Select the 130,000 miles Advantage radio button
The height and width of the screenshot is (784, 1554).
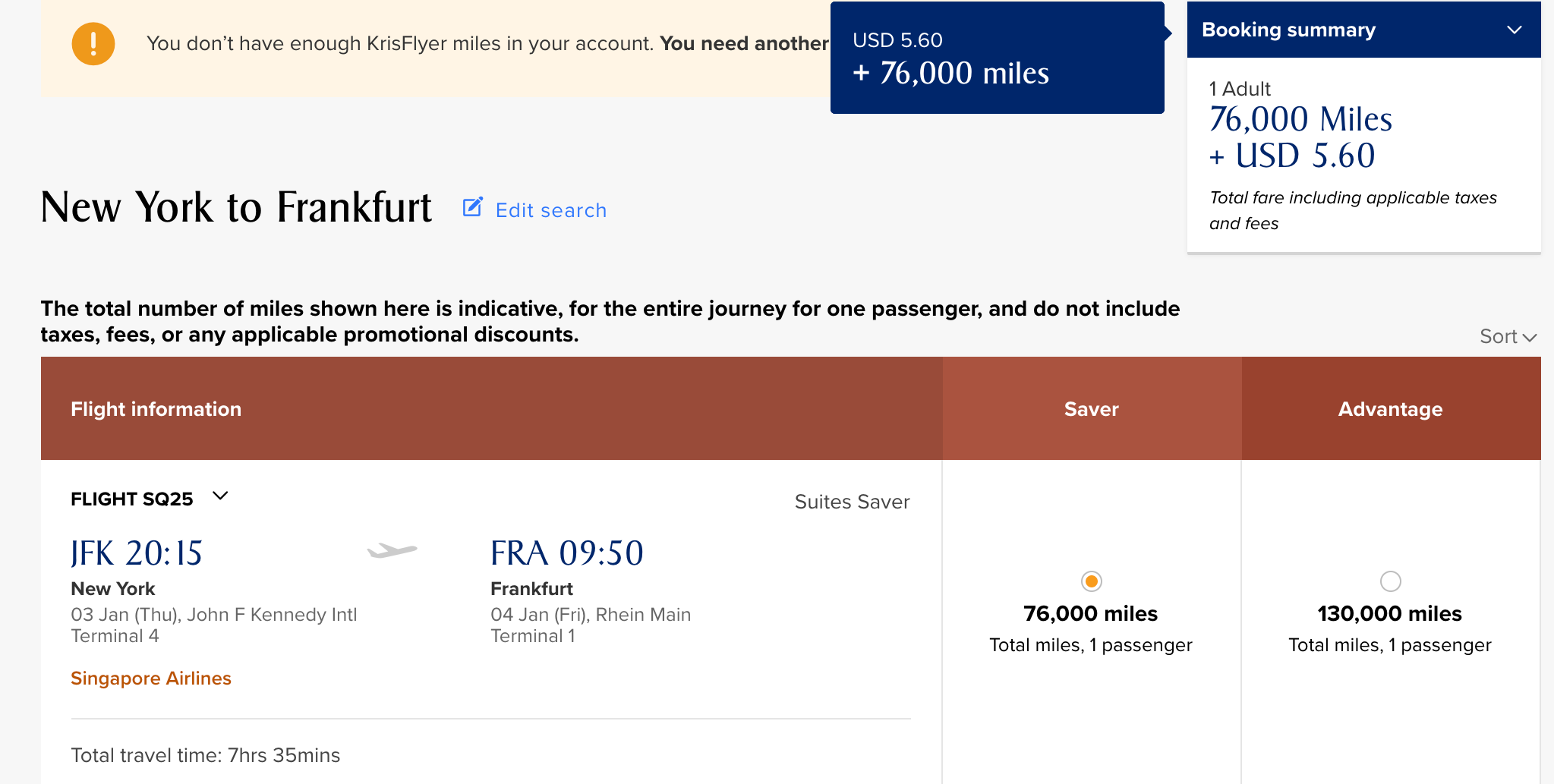pos(1390,581)
